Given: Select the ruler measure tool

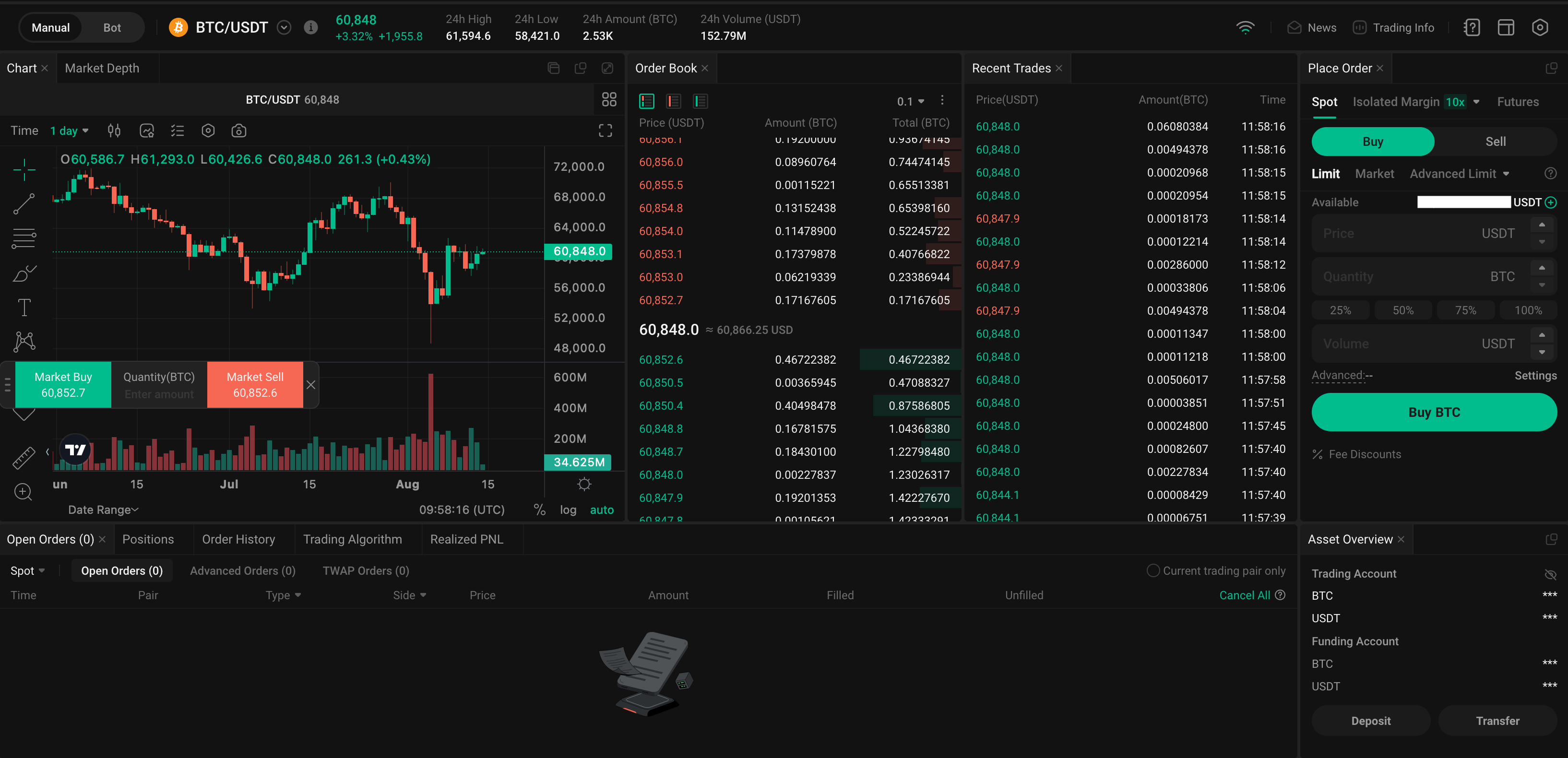Looking at the screenshot, I should coord(24,458).
